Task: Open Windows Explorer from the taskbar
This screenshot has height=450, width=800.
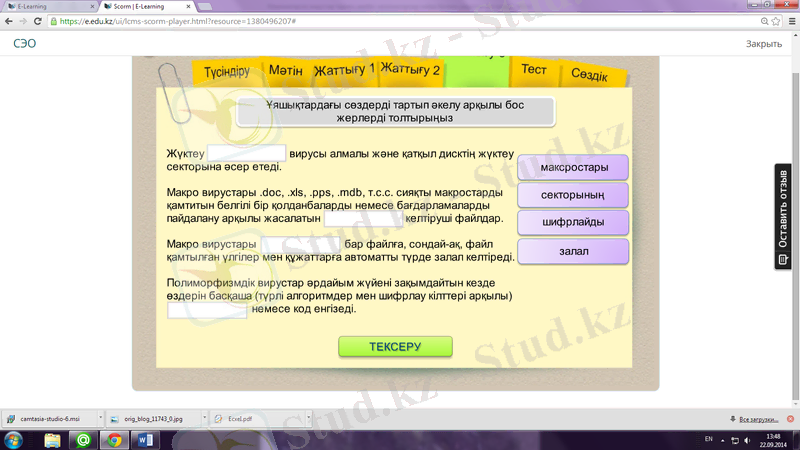Action: 52,439
